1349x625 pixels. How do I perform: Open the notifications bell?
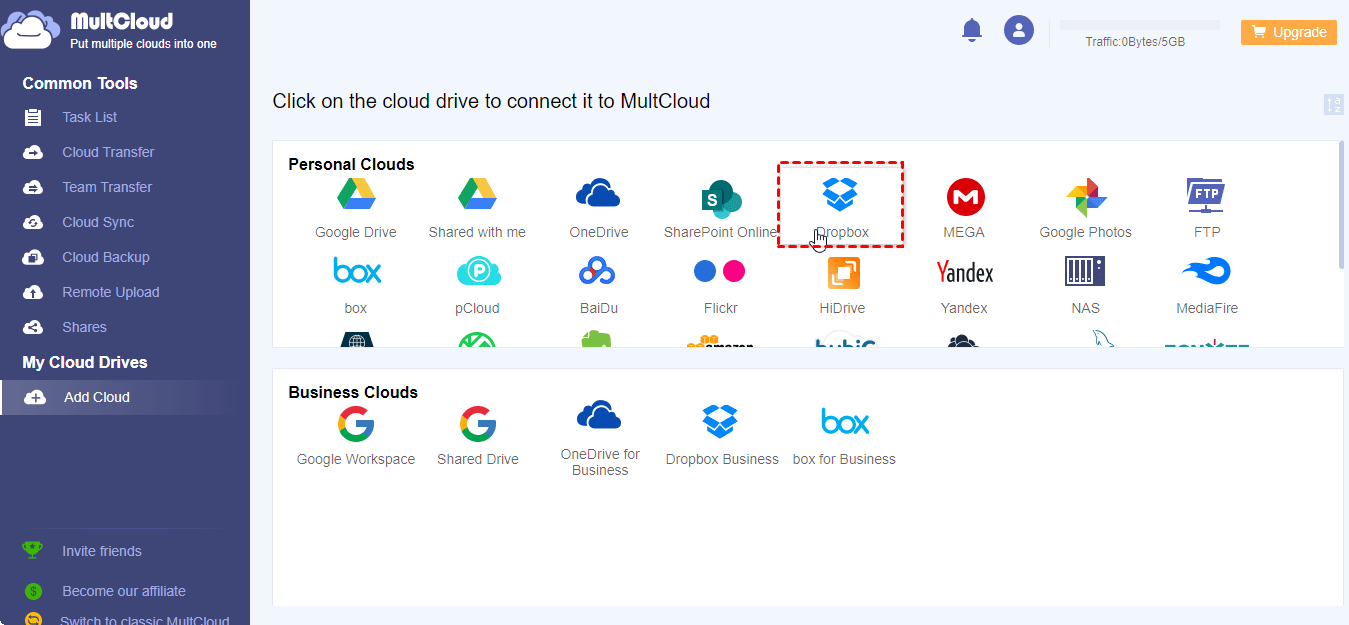click(972, 30)
